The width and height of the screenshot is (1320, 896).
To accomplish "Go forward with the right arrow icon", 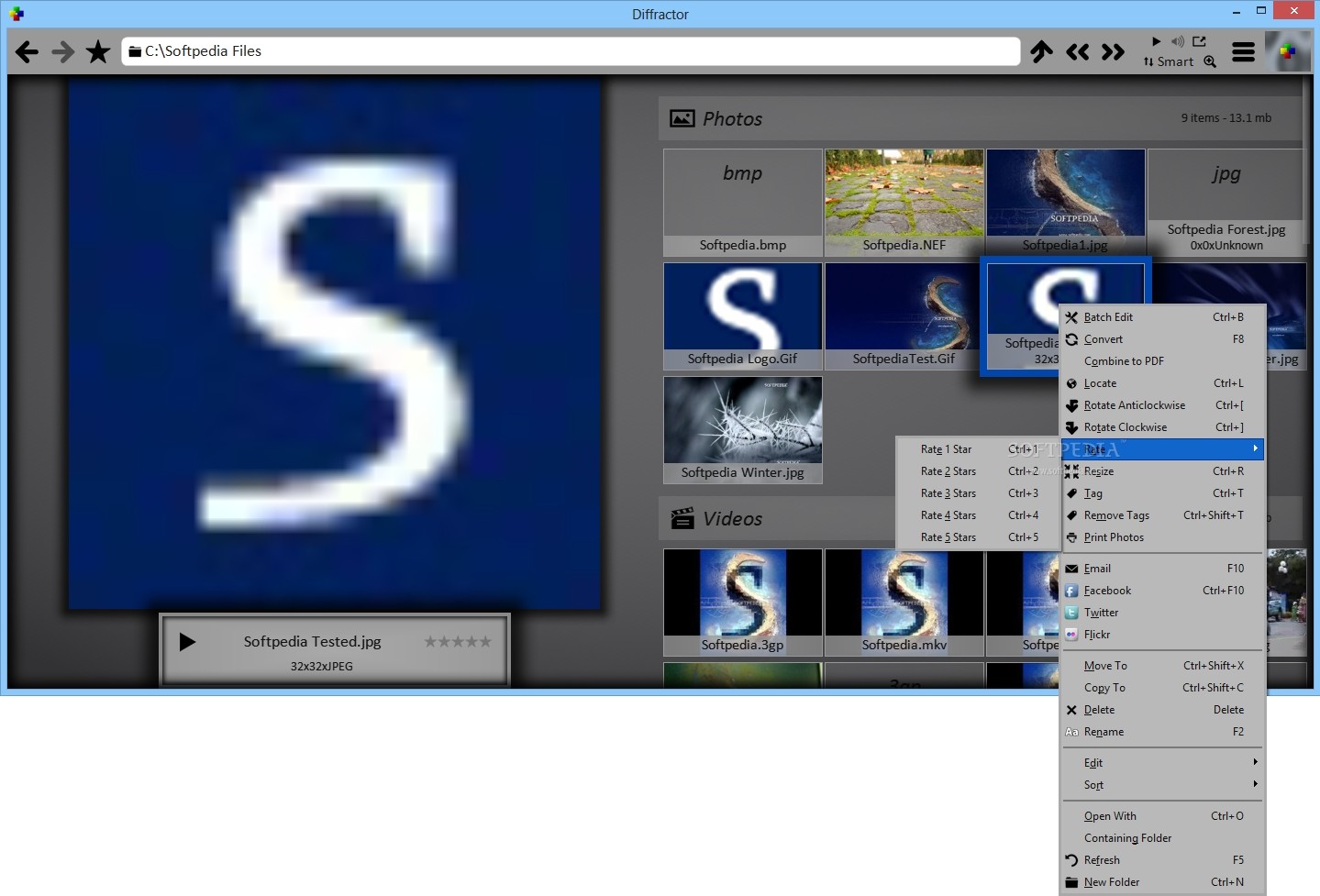I will tap(62, 52).
